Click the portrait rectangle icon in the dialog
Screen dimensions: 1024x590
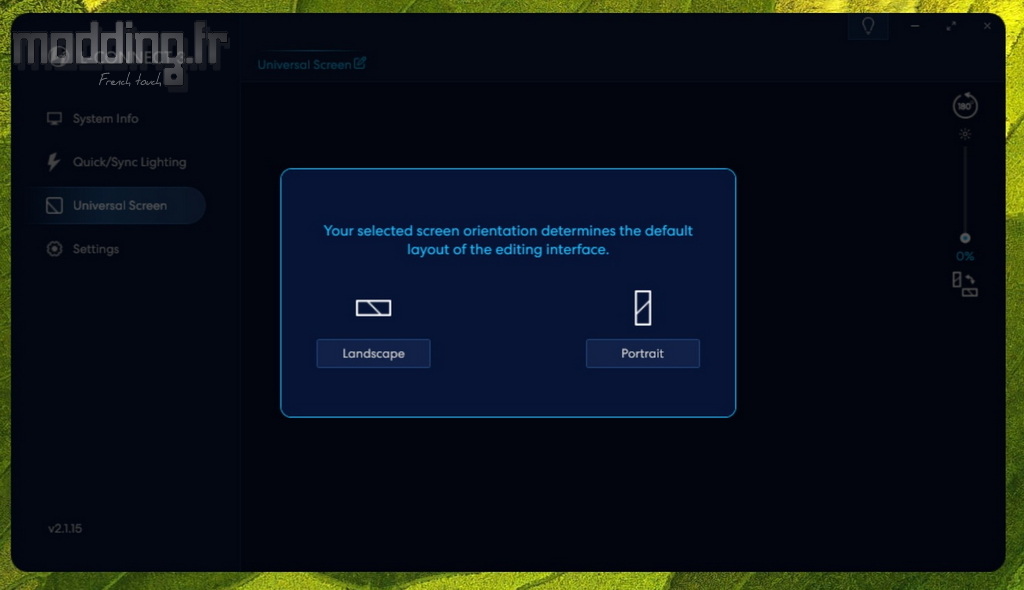[642, 308]
